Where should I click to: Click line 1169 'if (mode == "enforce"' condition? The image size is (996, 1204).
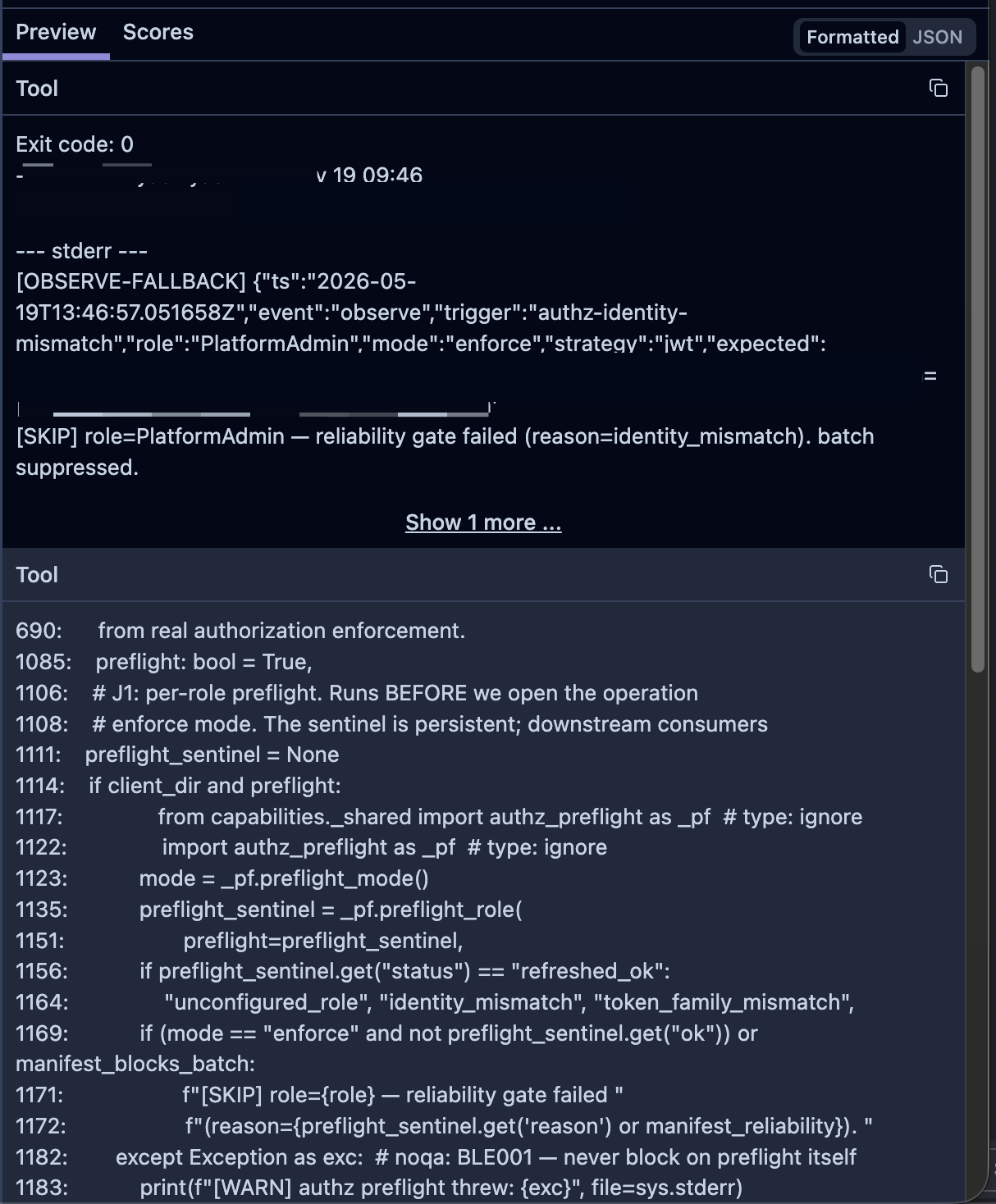tap(386, 1048)
